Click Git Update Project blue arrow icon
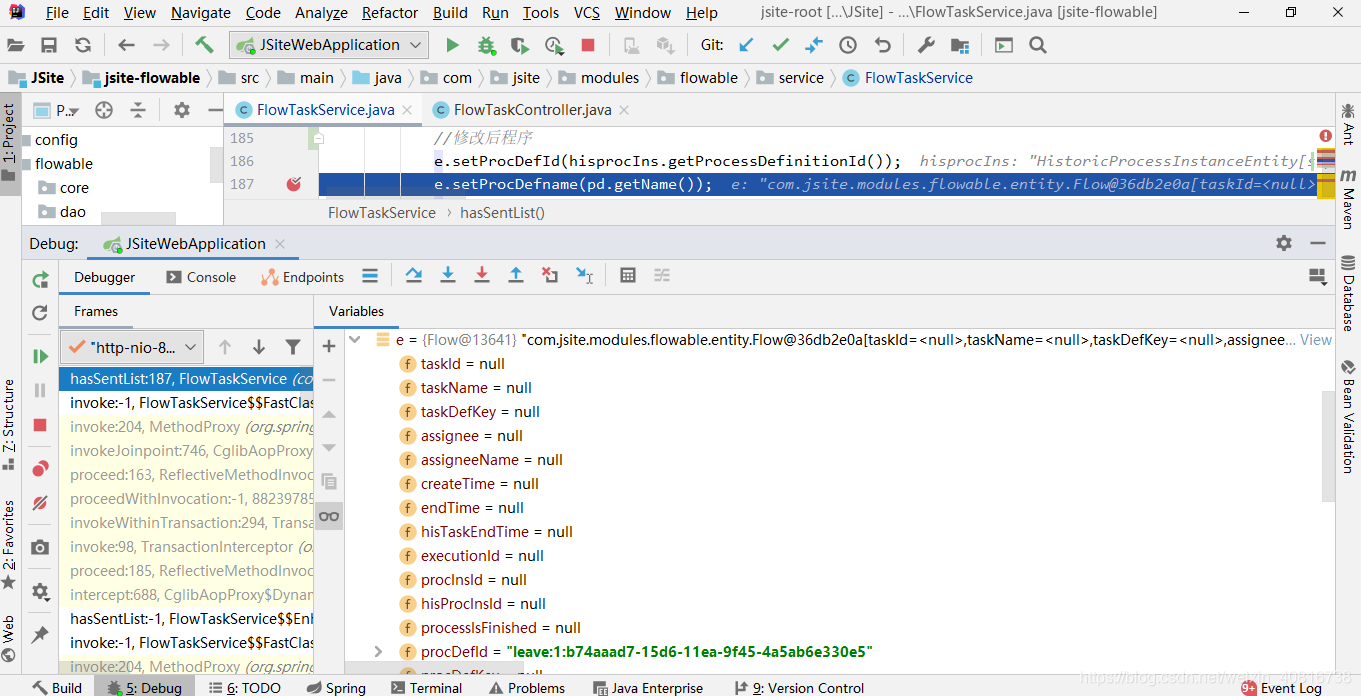 [746, 45]
